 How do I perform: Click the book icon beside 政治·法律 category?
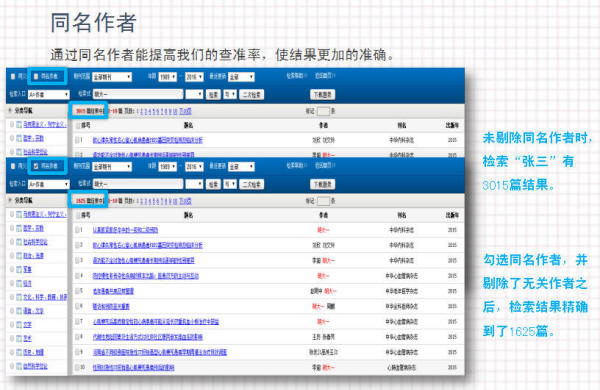19,256
